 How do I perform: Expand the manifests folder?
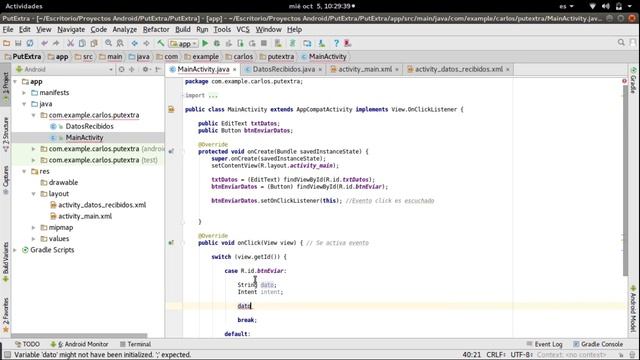pyautogui.click(x=24, y=93)
